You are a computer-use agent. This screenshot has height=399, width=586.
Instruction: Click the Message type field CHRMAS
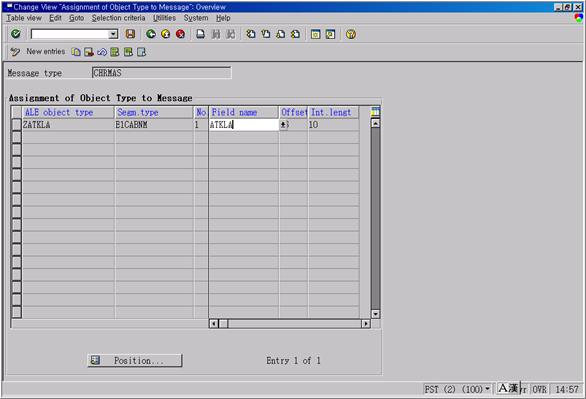click(x=161, y=73)
